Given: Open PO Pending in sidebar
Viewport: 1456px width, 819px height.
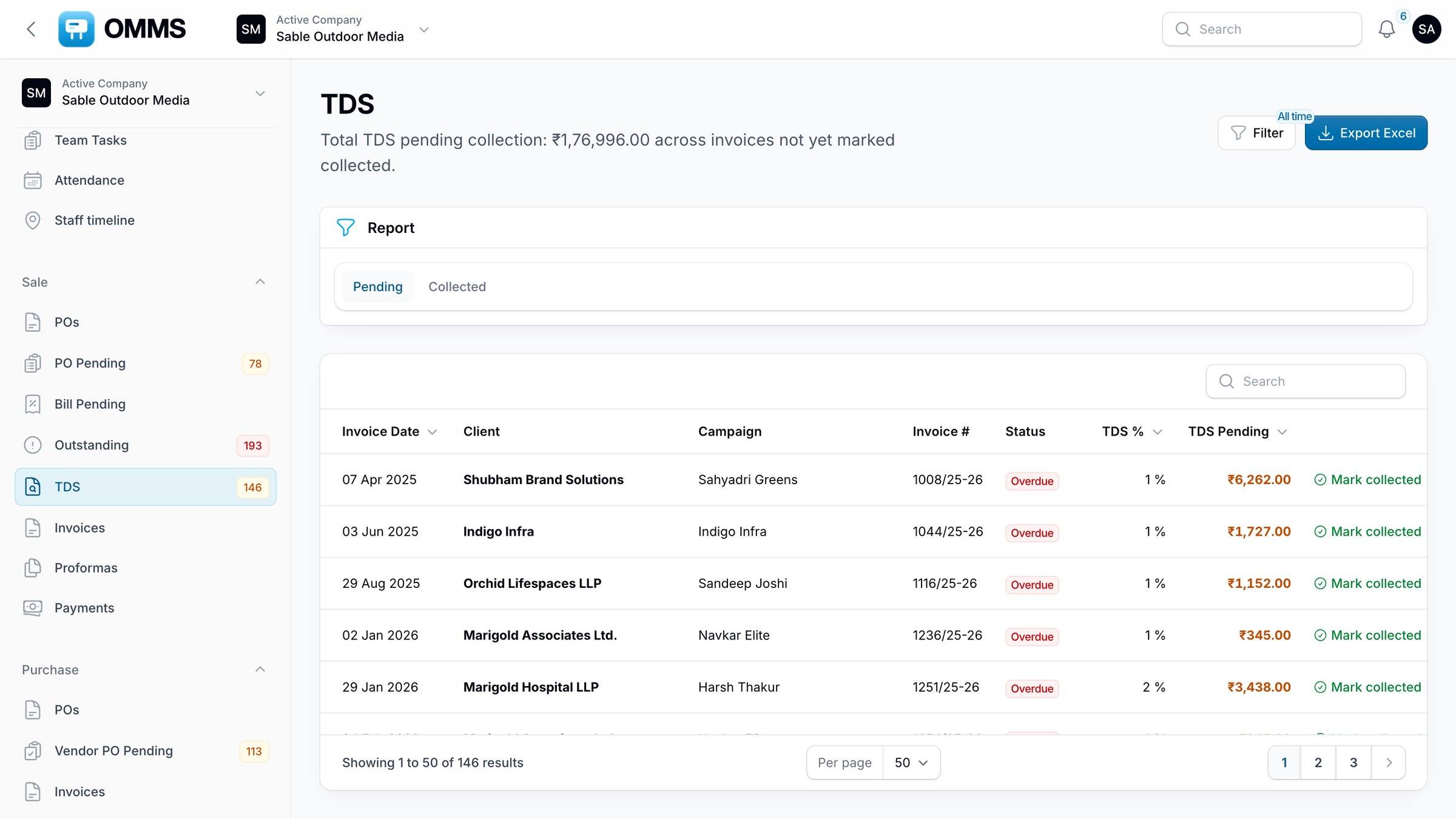Looking at the screenshot, I should [x=146, y=363].
